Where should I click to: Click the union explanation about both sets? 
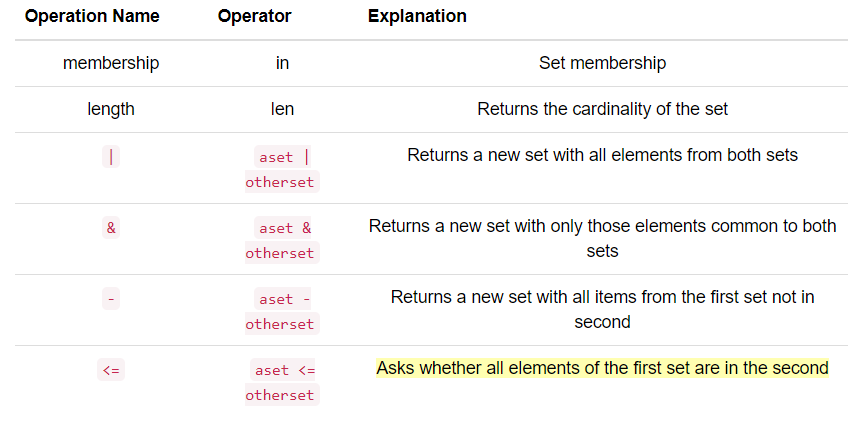(x=602, y=155)
